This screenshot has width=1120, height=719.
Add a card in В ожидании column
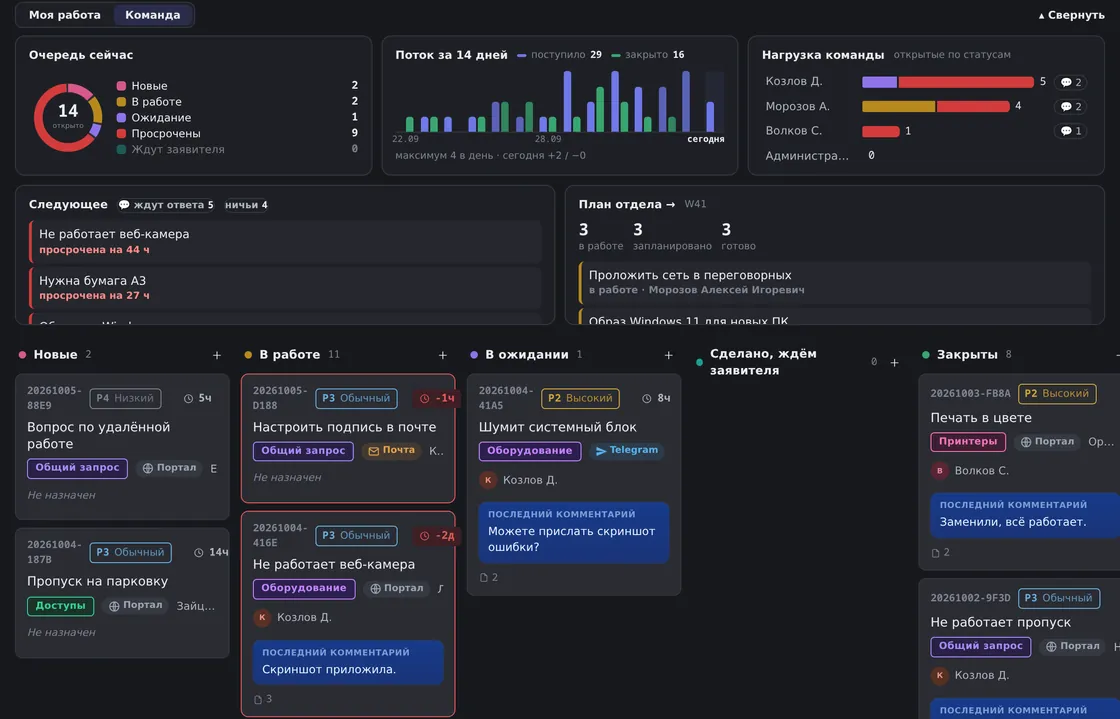coord(668,355)
